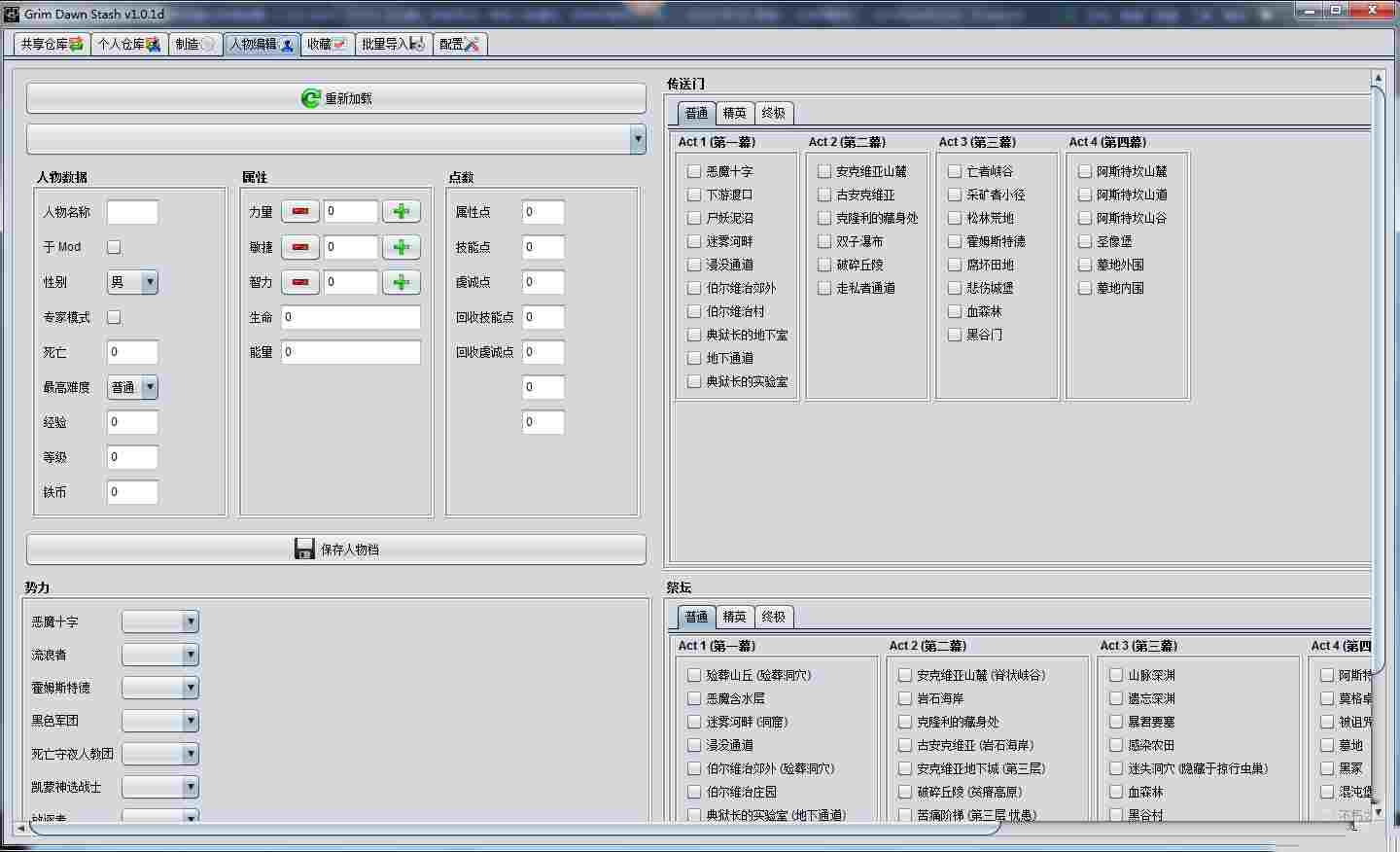Click the 重新加载 button
This screenshot has height=852, width=1400.
coord(336,98)
